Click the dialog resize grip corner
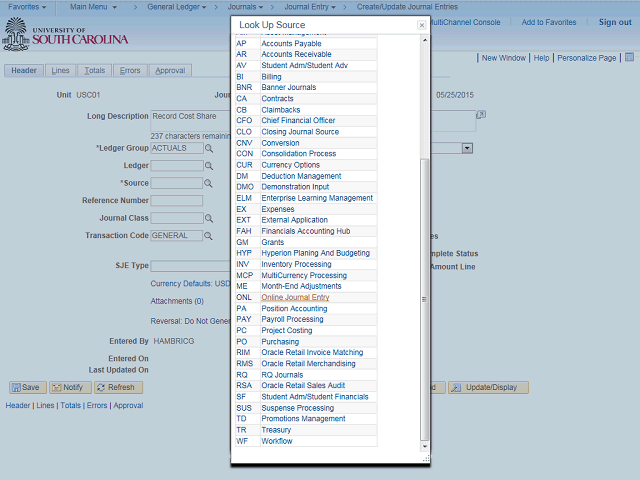Image resolution: width=640 pixels, height=480 pixels. pyautogui.click(x=426, y=459)
